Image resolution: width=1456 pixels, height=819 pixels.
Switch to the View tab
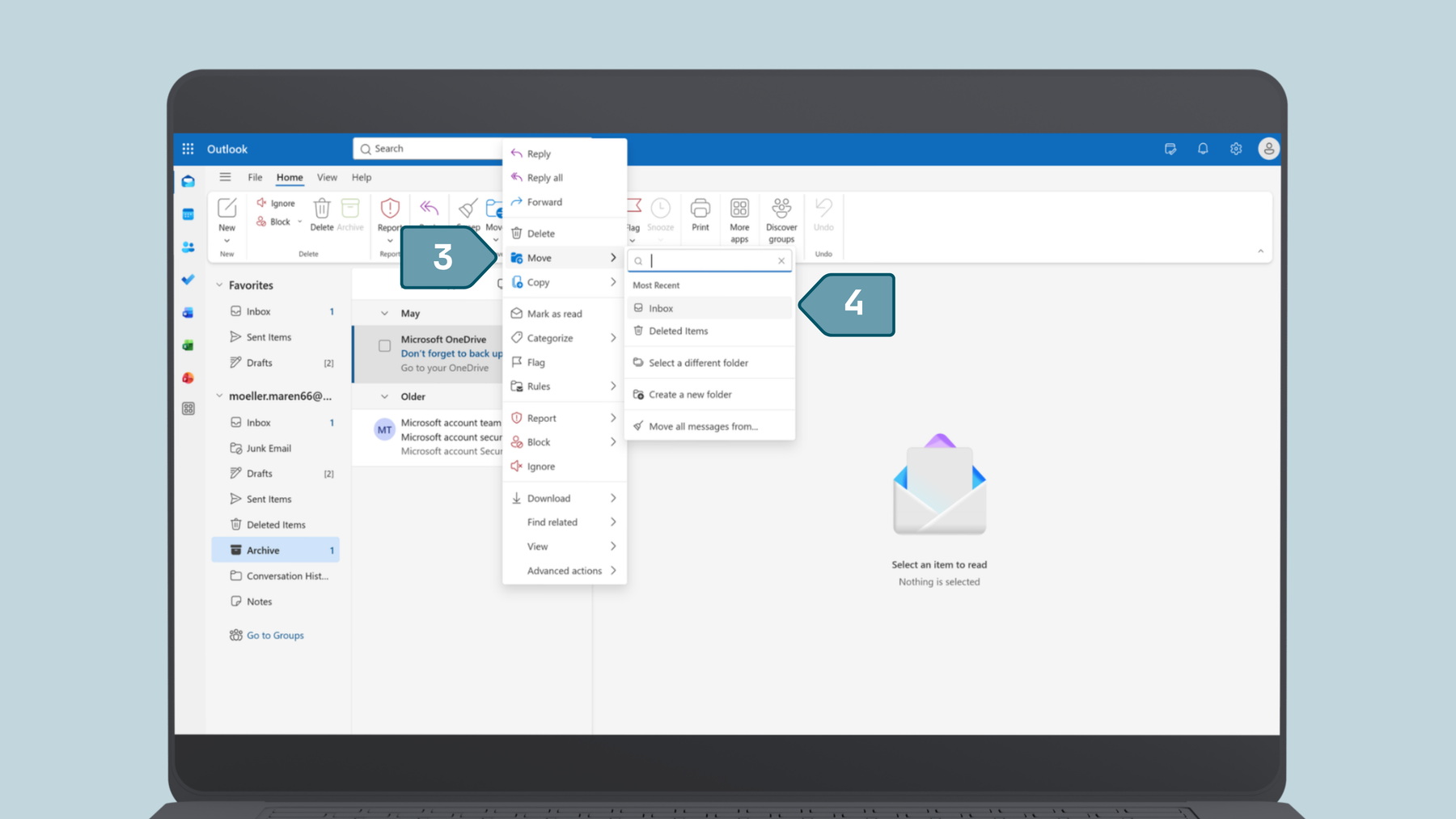(327, 177)
